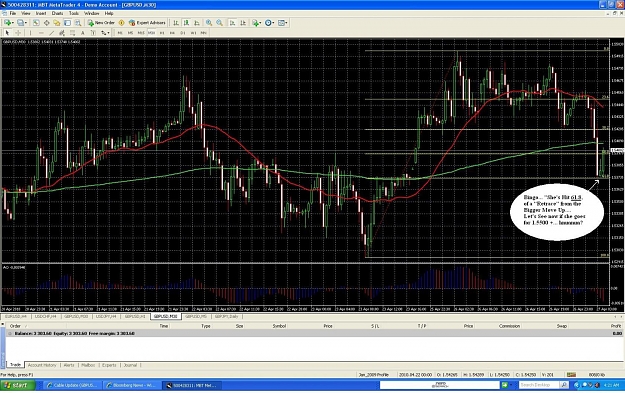Switch chart to Candlesticks icon
This screenshot has width=625, height=393.
(x=186, y=23)
